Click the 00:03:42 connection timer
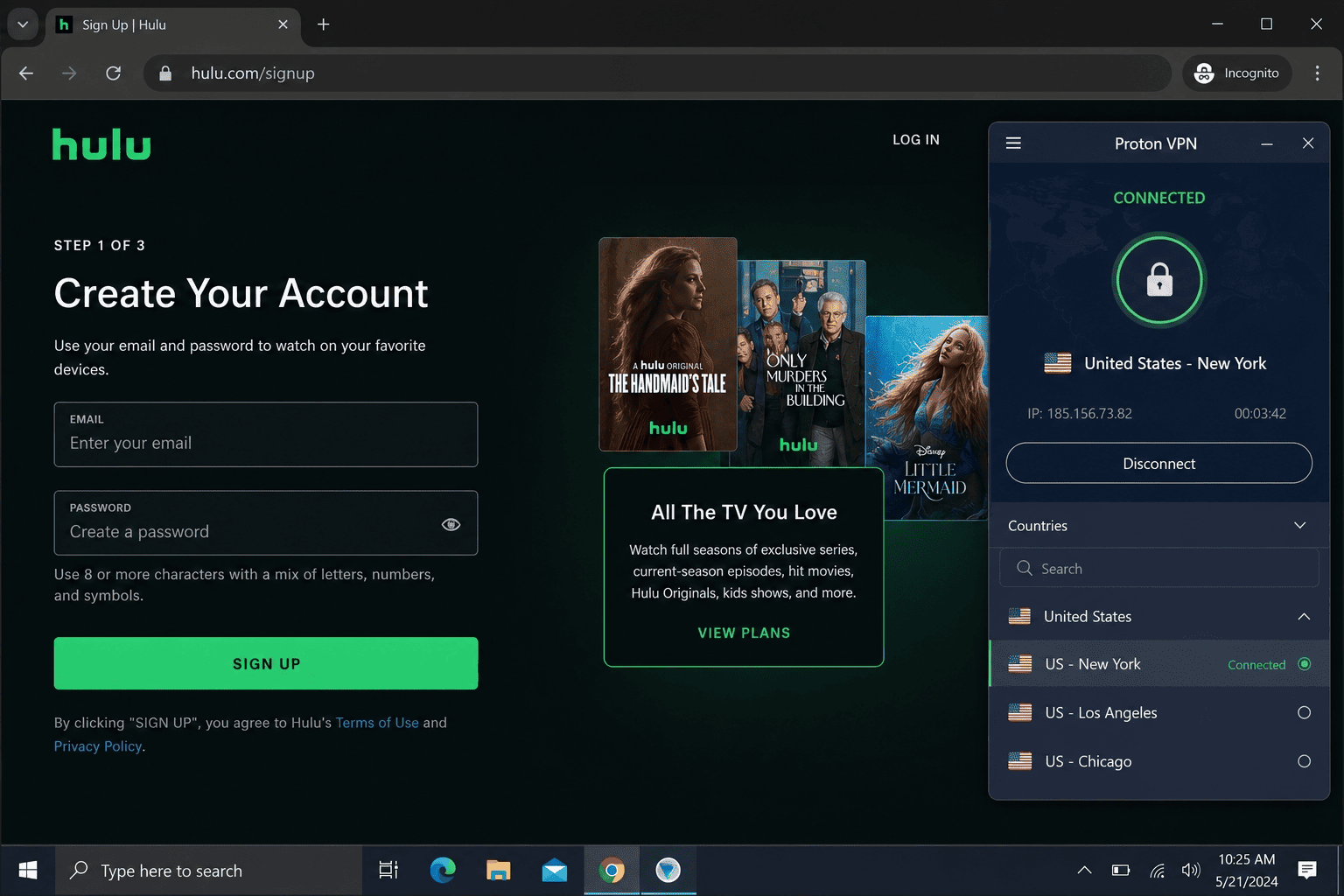 (1260, 414)
